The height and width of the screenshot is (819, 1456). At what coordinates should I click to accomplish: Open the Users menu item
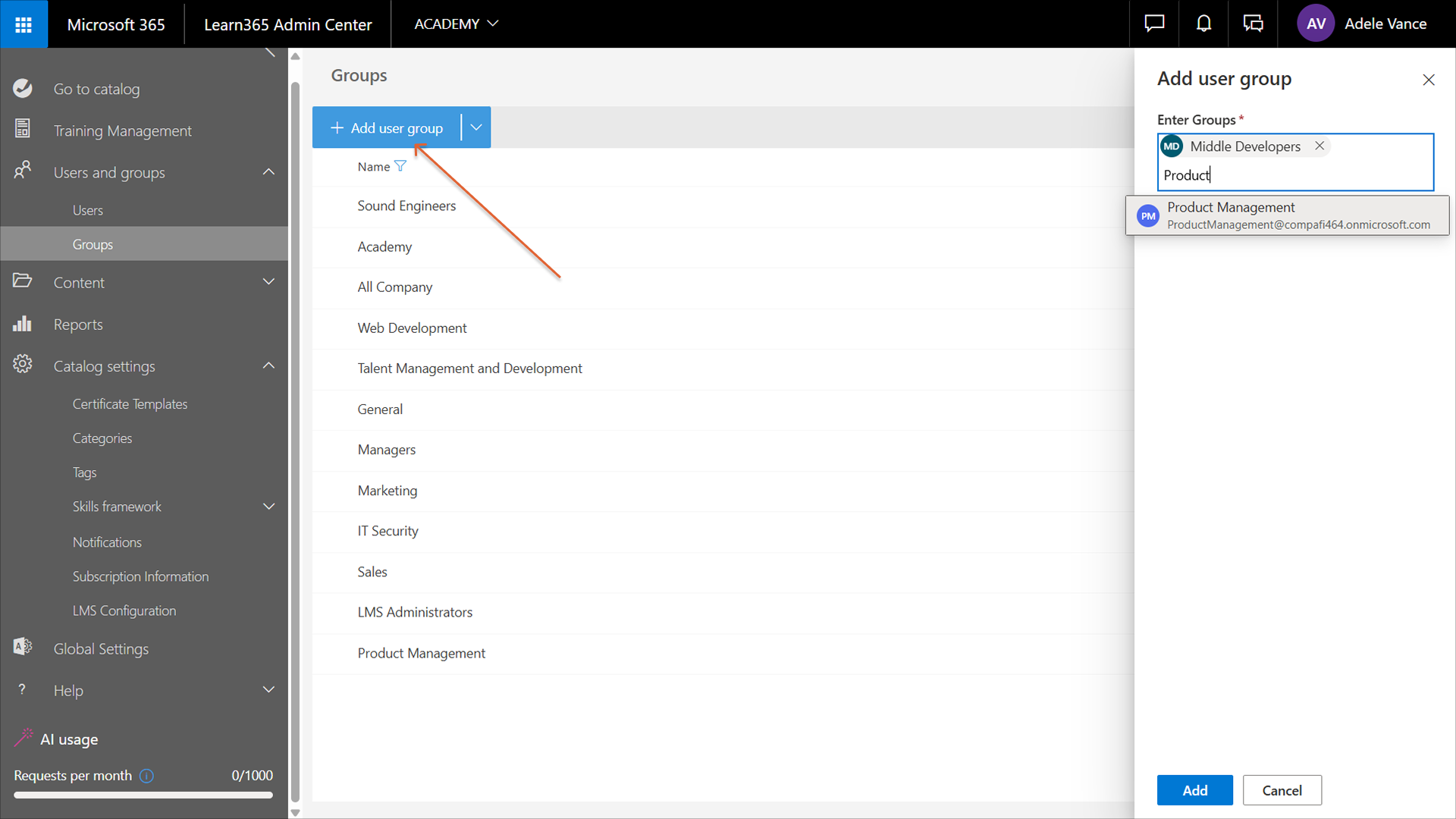click(x=88, y=210)
